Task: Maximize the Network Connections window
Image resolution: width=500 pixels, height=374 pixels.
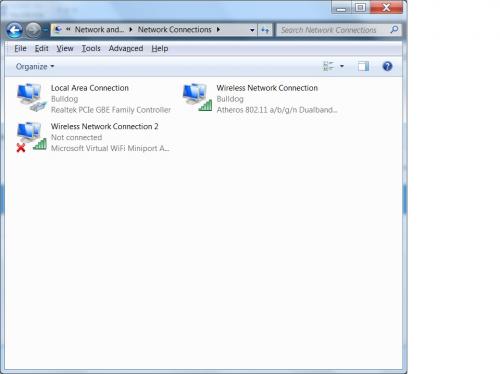Action: 360,8
